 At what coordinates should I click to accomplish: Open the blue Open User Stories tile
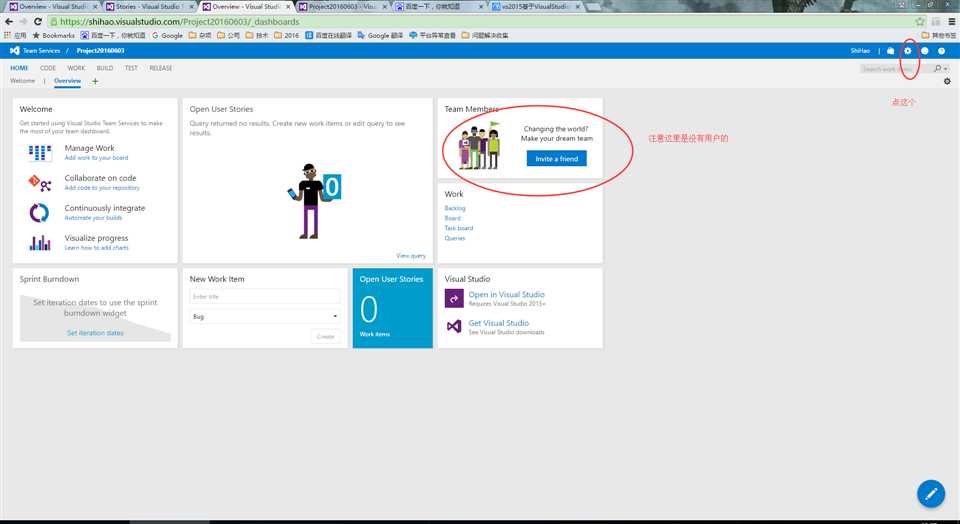pos(392,308)
